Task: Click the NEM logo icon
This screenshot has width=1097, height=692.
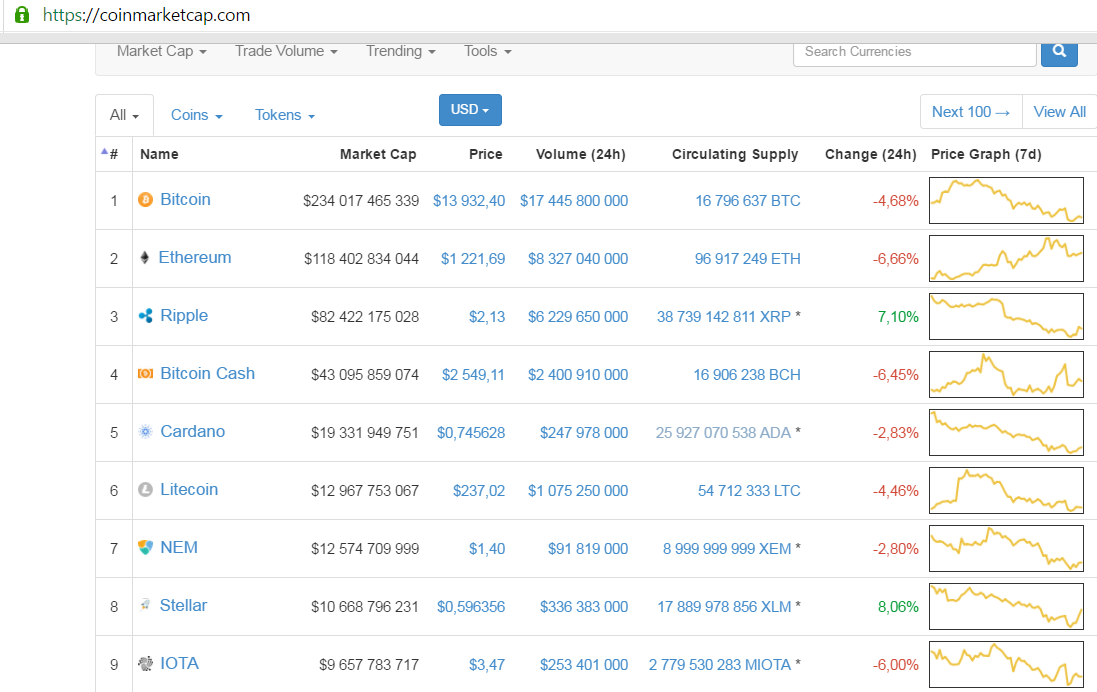Action: point(145,548)
